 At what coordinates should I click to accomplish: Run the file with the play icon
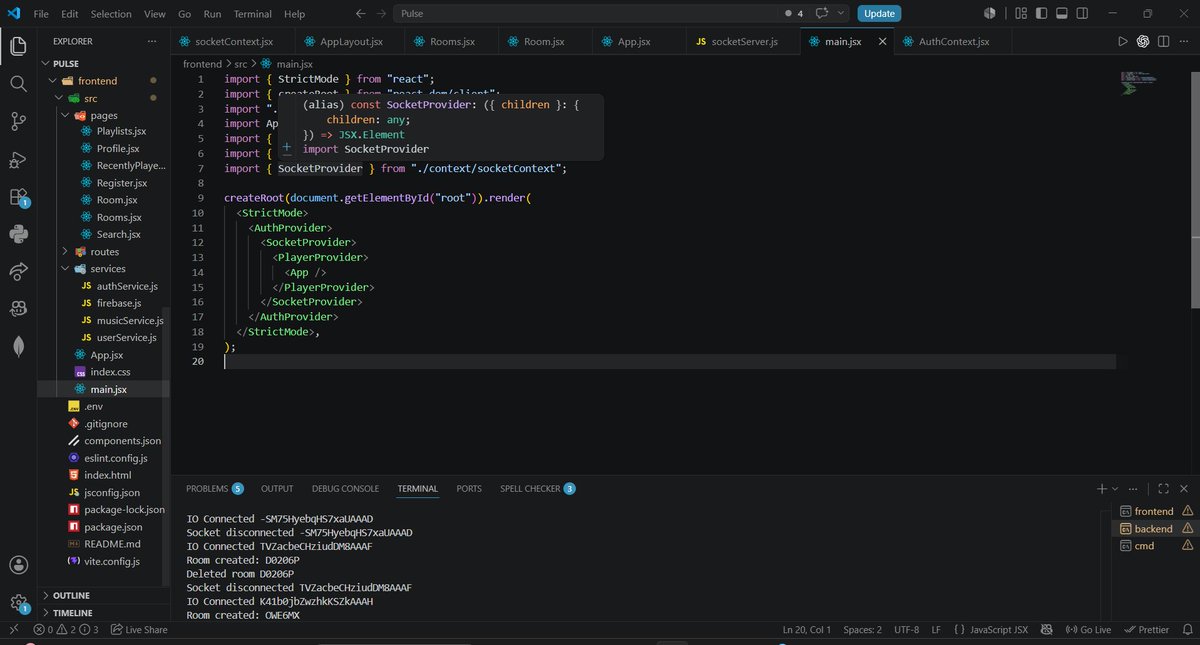tap(1122, 41)
